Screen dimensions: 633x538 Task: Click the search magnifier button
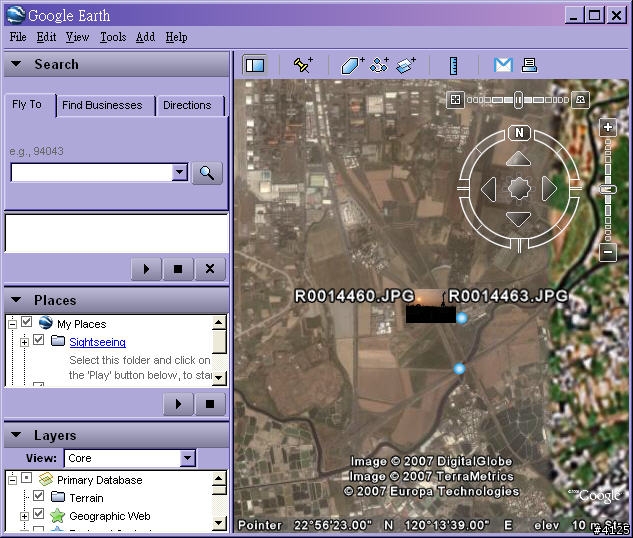click(207, 173)
